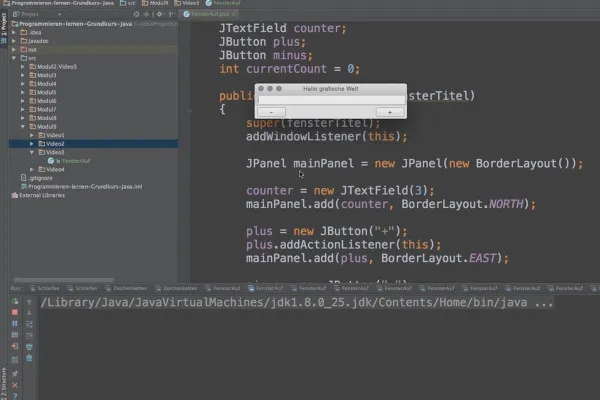Click Modul9 in navigation breadcrumb
The width and height of the screenshot is (600, 400).
pos(155,3)
